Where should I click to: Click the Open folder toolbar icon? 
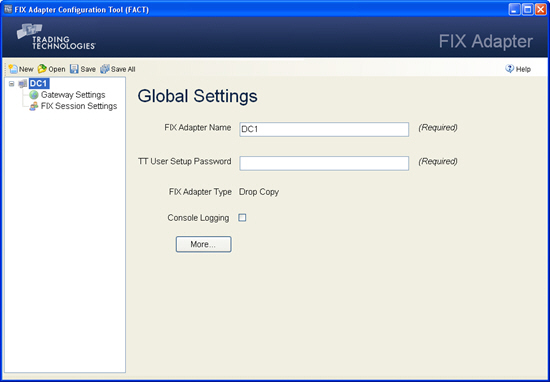tap(42, 69)
